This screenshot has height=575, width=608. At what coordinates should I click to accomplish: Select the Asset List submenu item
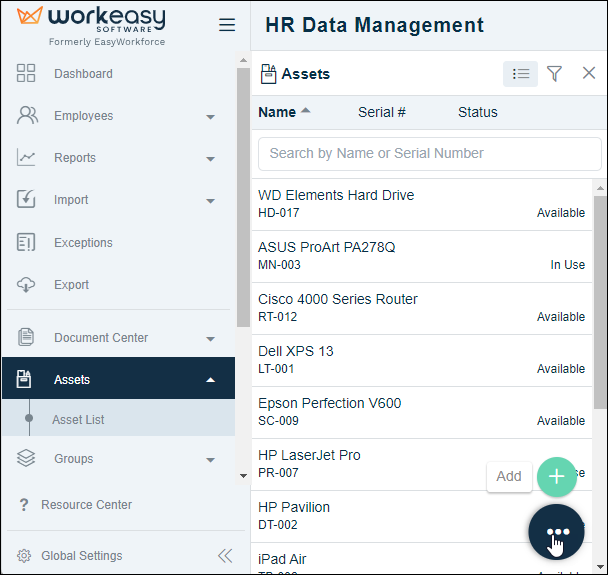[118, 419]
